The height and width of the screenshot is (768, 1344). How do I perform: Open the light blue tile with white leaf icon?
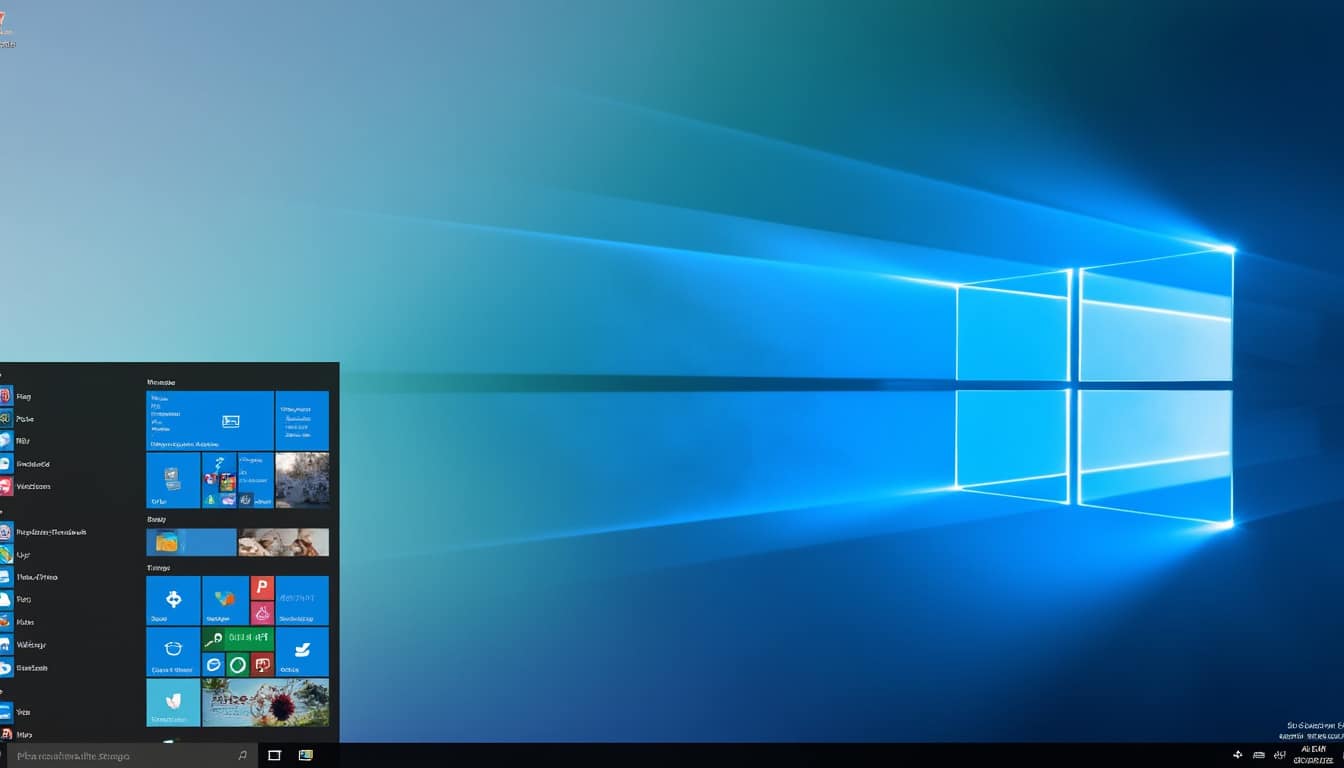173,703
